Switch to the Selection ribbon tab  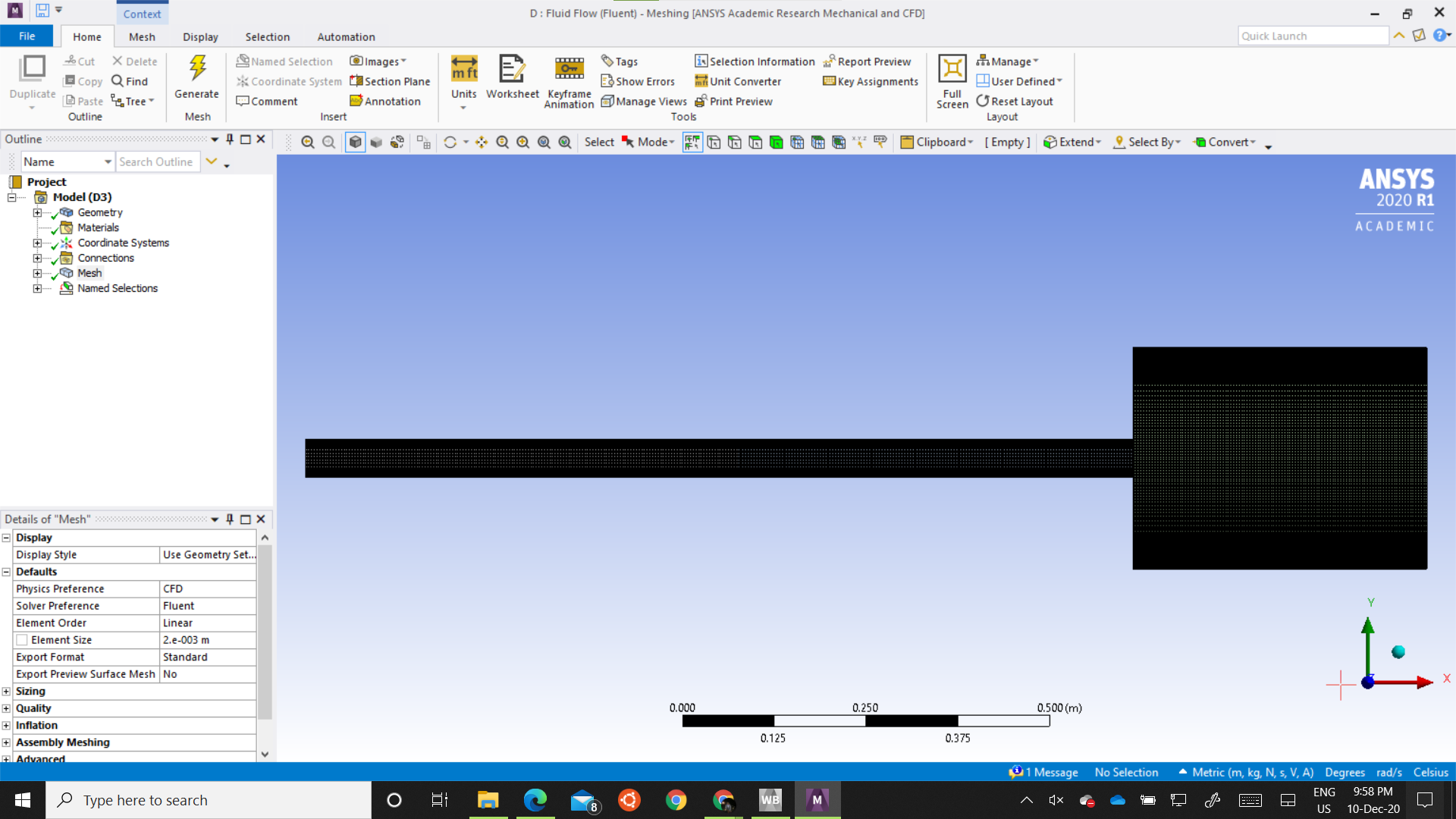click(267, 36)
